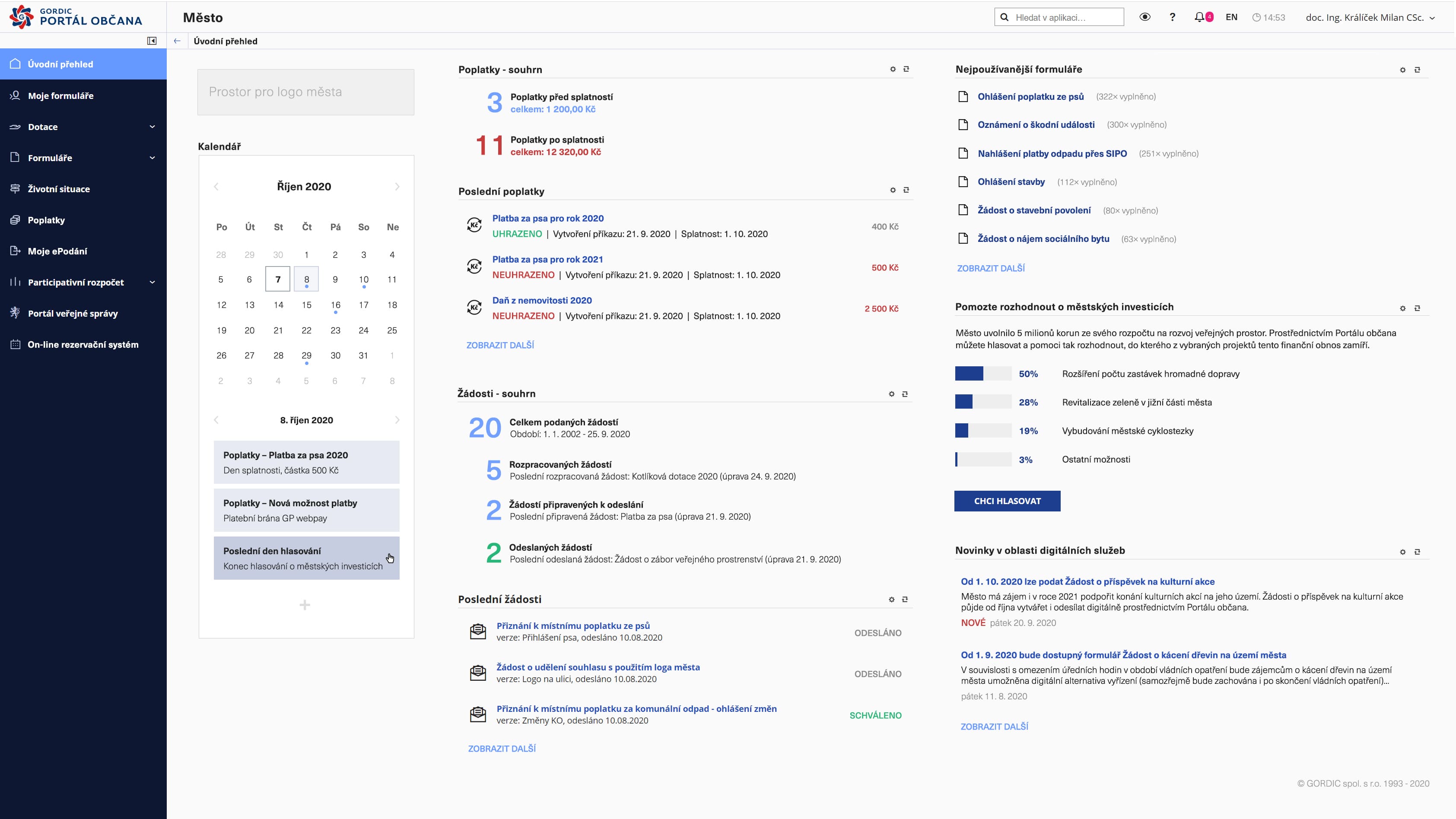The height and width of the screenshot is (819, 1456).
Task: Refresh the Žádosti - souhrn widget
Action: tap(905, 394)
